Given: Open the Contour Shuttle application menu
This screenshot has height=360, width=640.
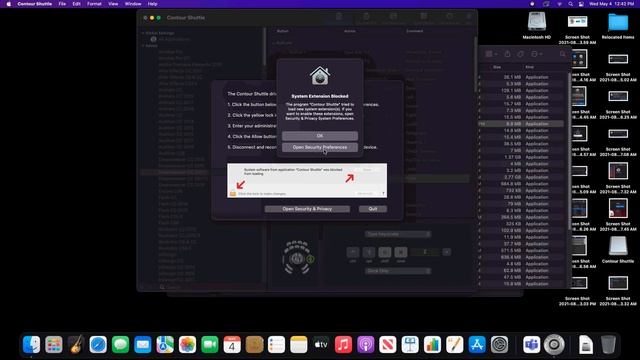Looking at the screenshot, I should click(x=35, y=4).
